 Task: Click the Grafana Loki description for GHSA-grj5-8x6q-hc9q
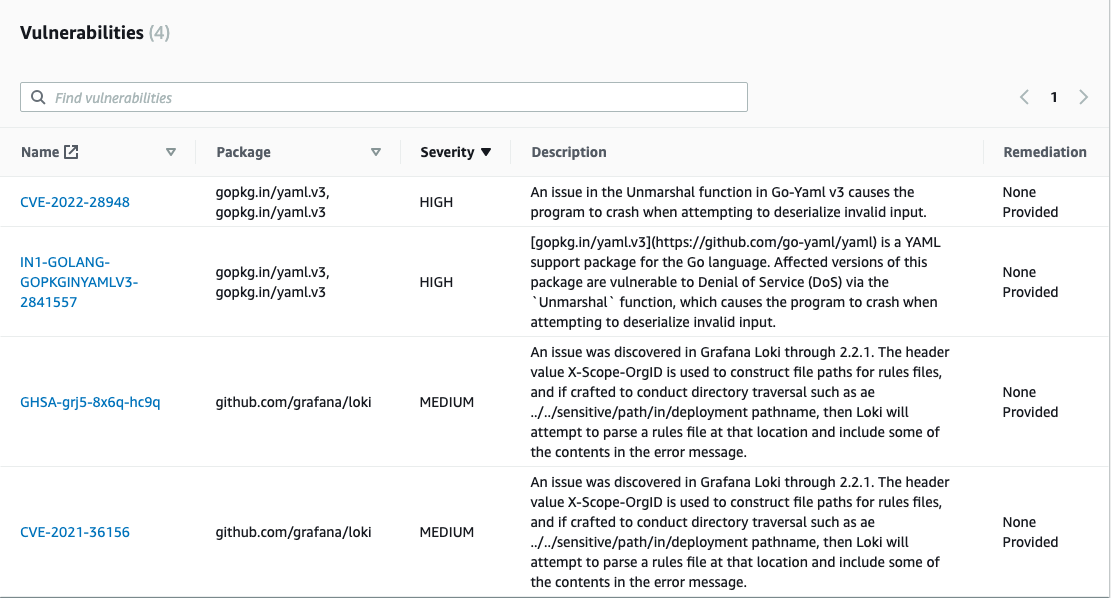point(740,402)
